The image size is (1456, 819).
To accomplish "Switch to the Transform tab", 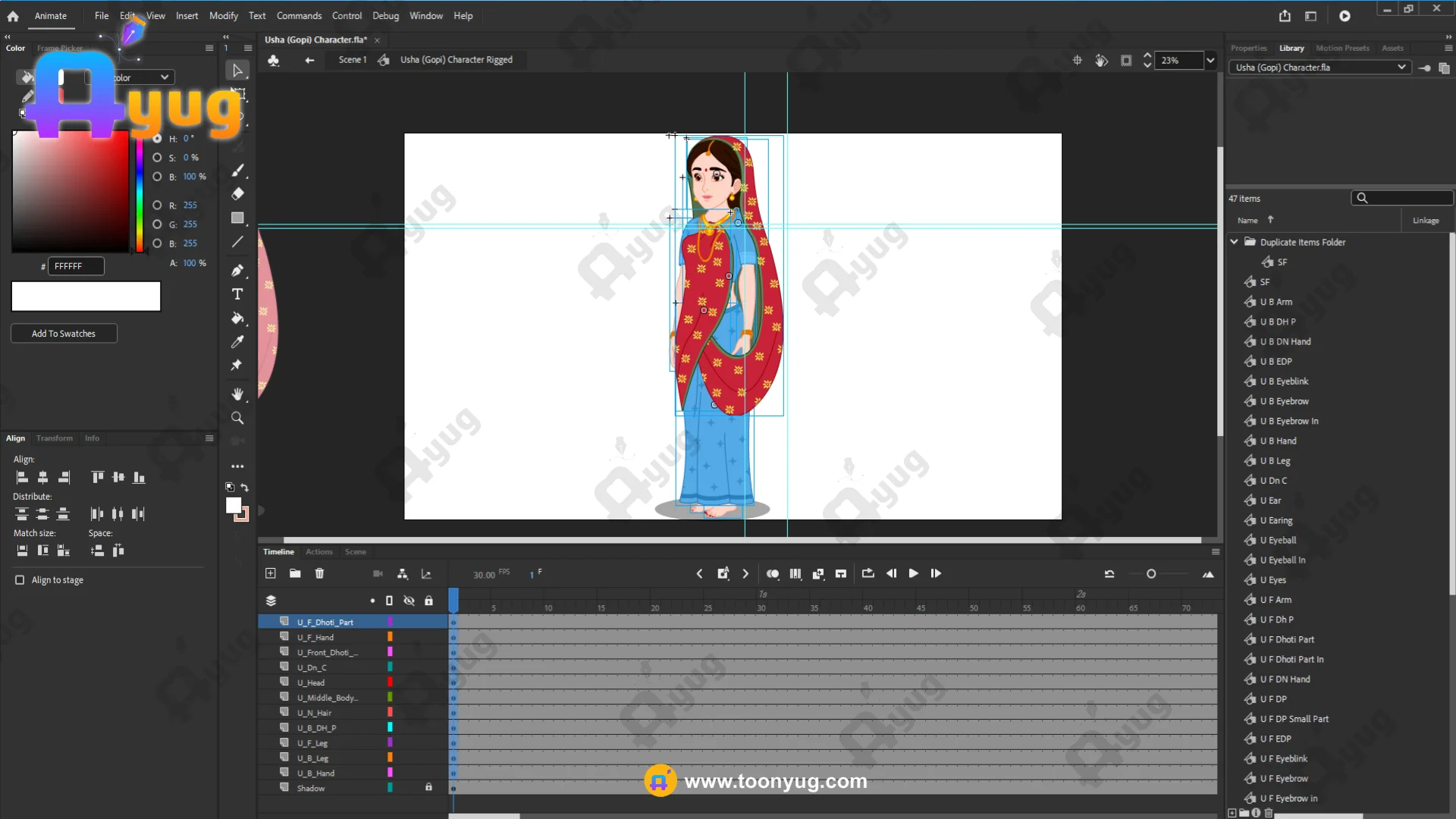I will (x=55, y=438).
